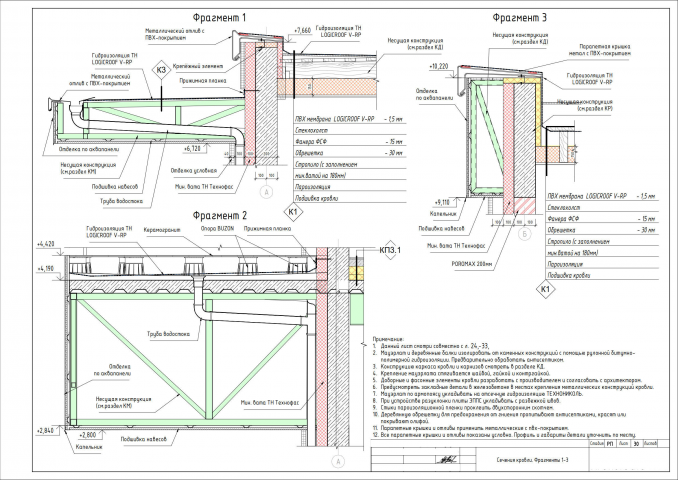
Task: Select "Труба водостока" label in Fragment 2
Action: pyautogui.click(x=168, y=334)
